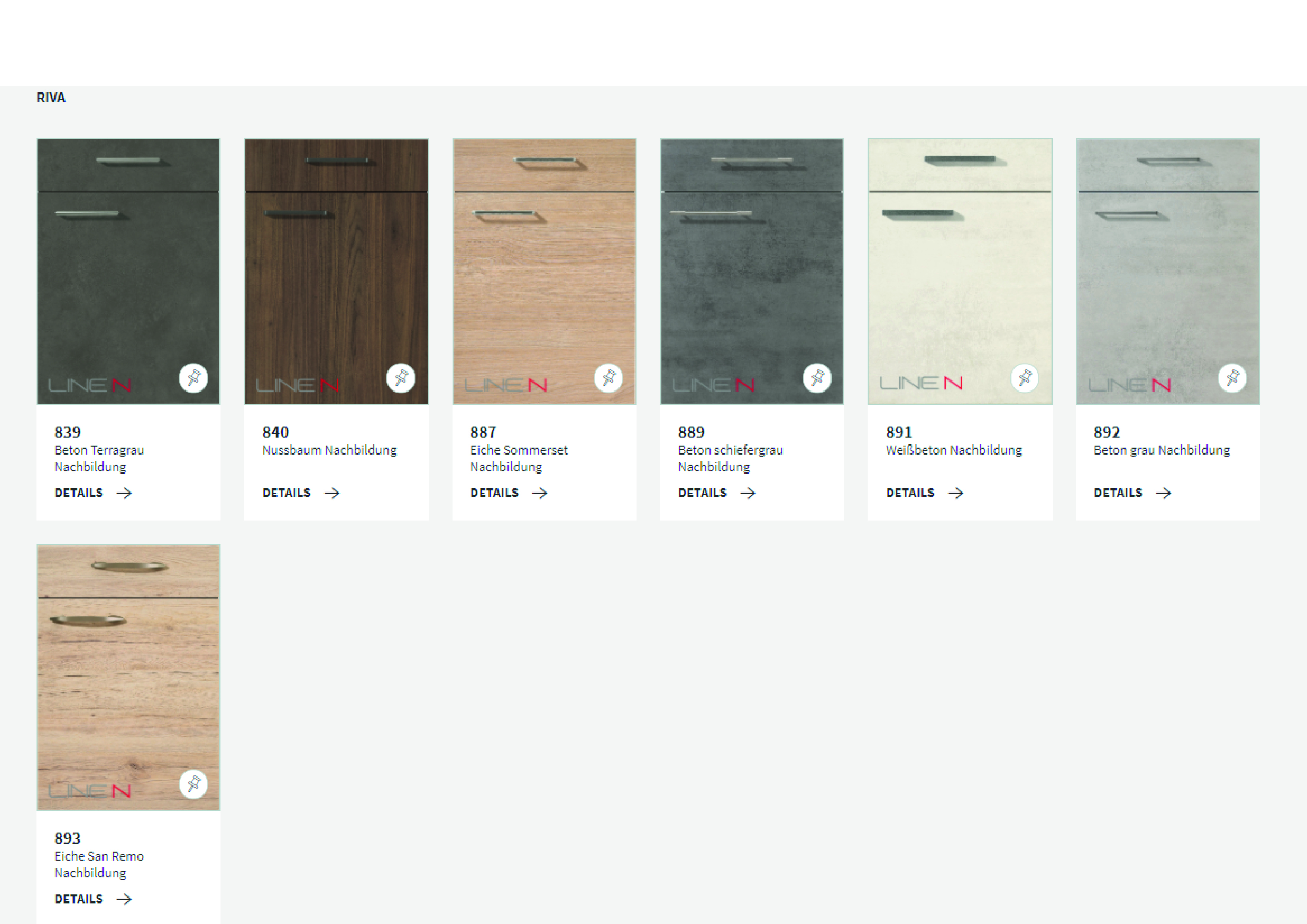Pin the 892 Beton grau front
The image size is (1307, 924).
click(1232, 378)
